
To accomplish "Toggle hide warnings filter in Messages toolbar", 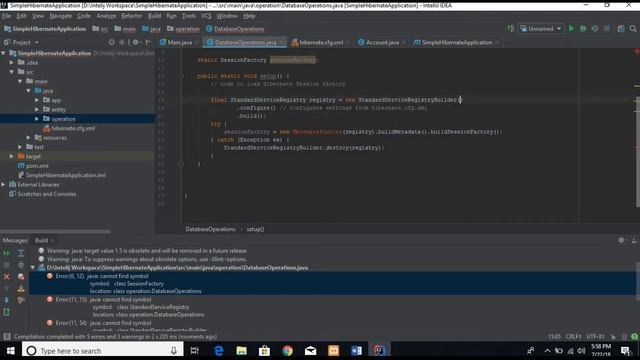I will (21, 277).
